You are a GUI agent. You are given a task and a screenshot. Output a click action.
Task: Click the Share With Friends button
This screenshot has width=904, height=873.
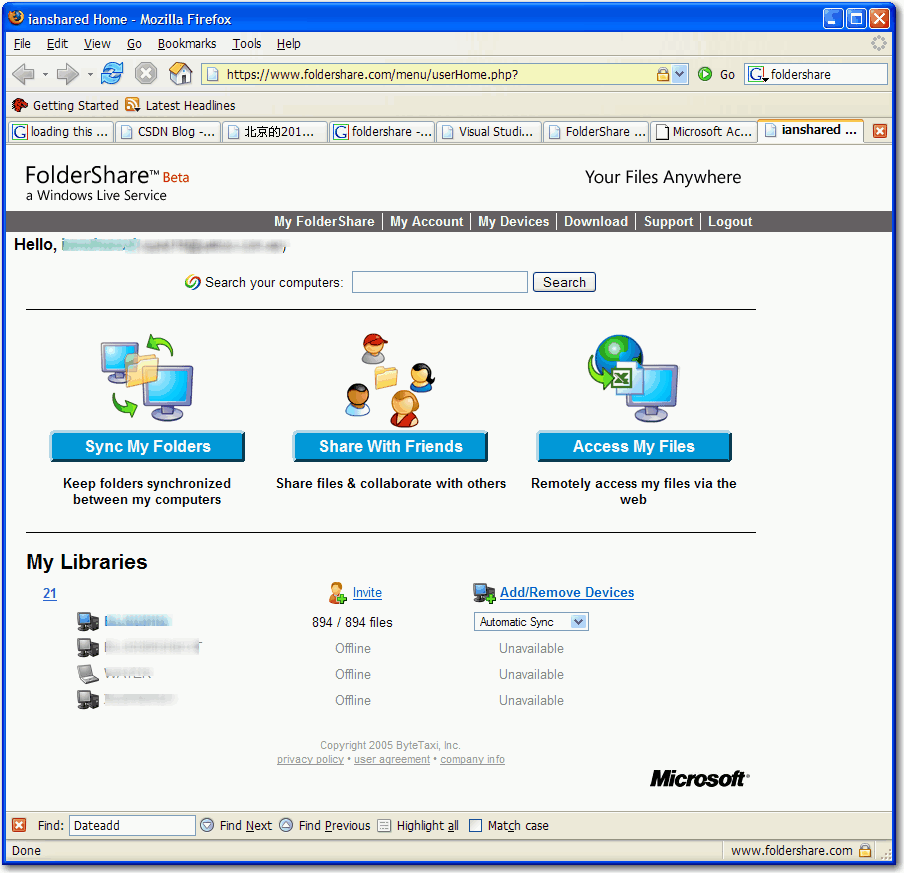pyautogui.click(x=390, y=446)
